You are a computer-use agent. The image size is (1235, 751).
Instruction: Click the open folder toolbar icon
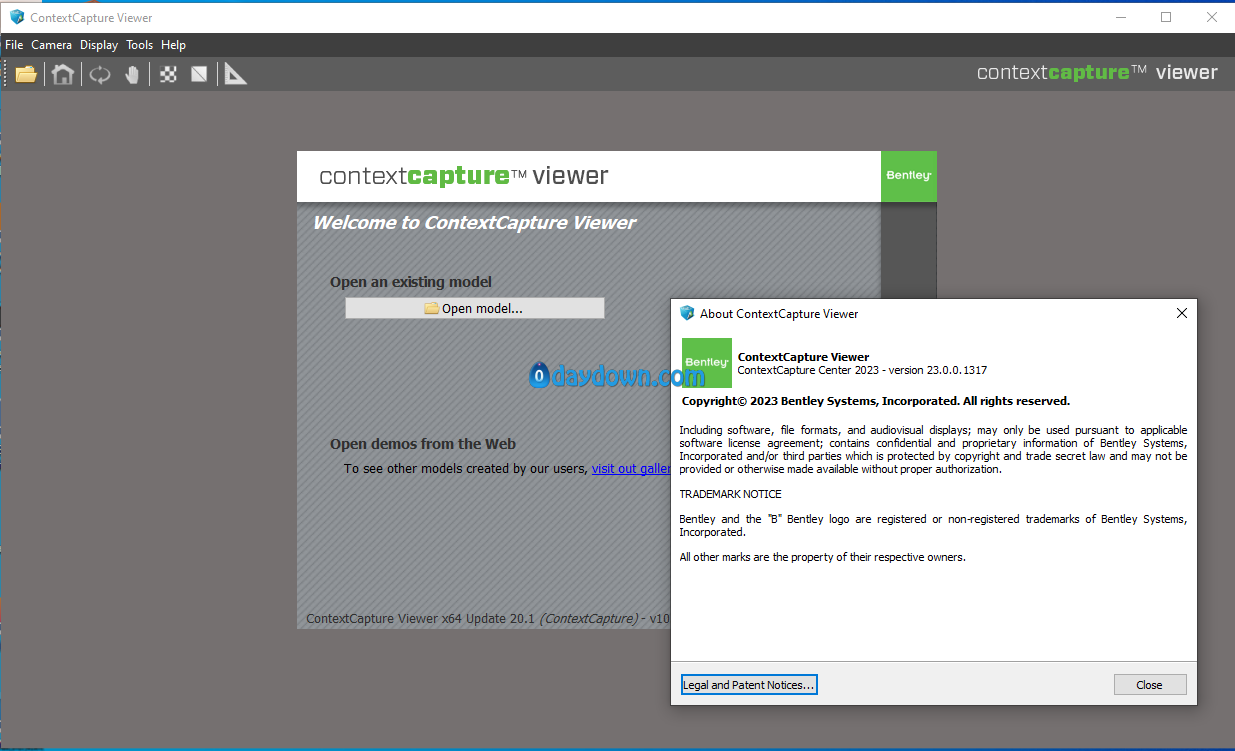26,74
